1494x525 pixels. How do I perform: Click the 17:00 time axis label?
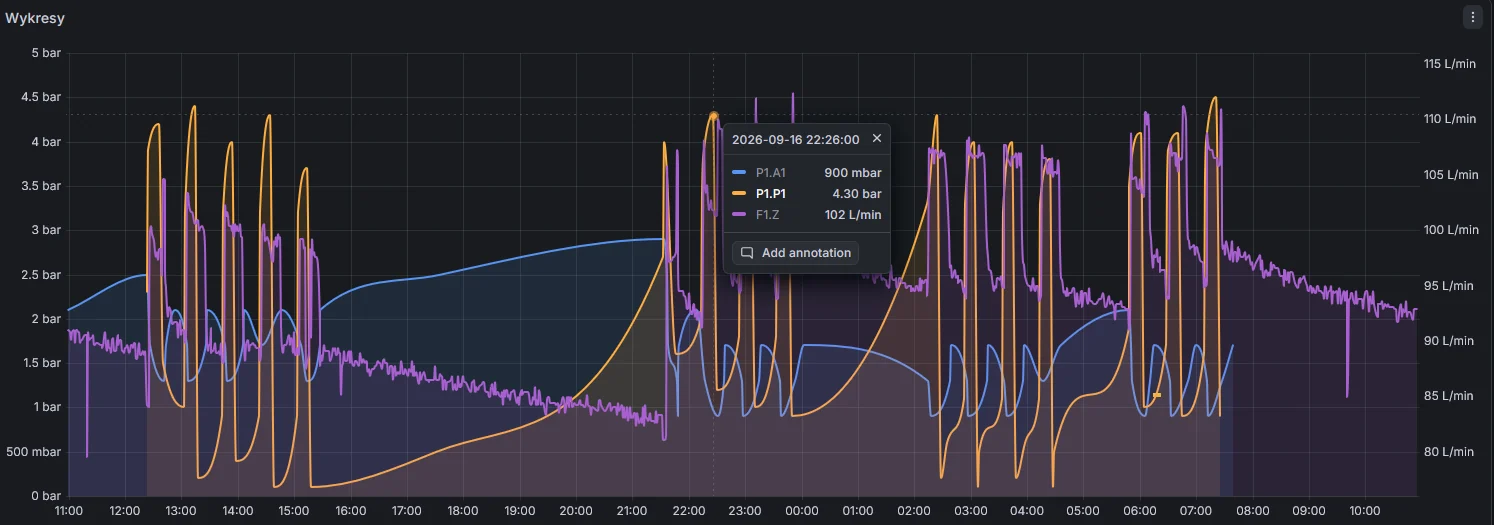point(407,510)
